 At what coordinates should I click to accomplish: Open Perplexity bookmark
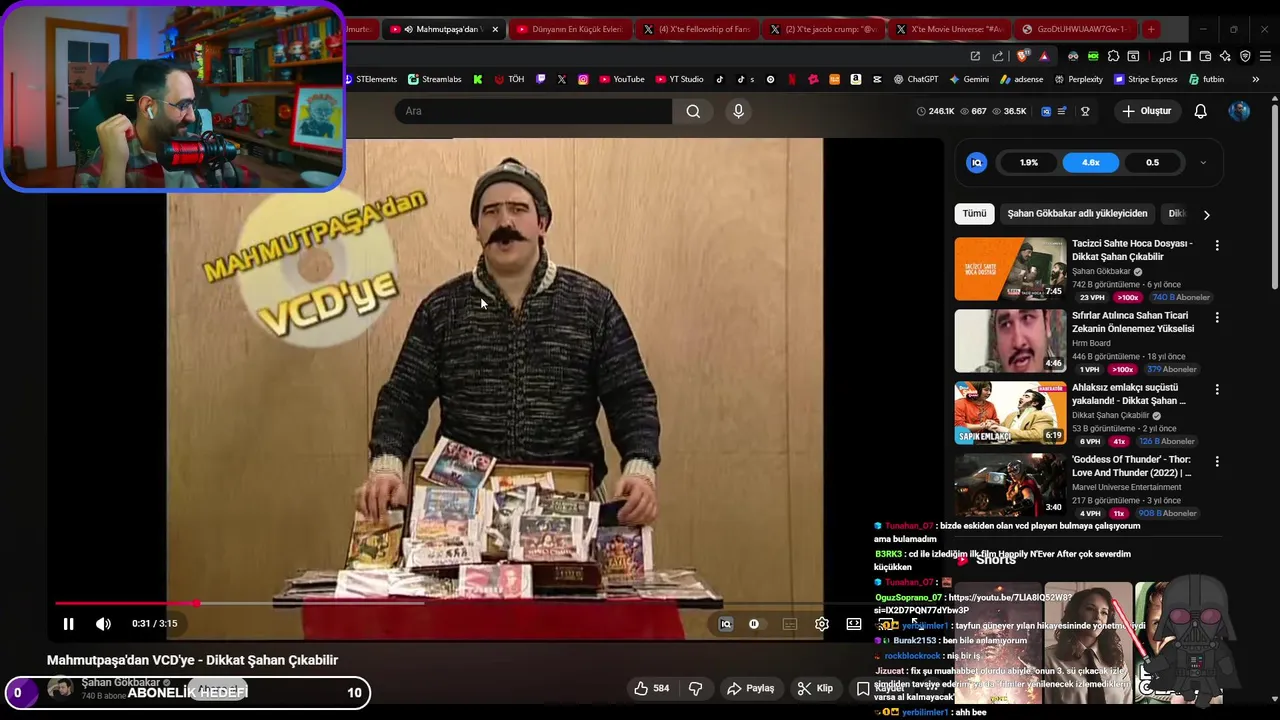point(1078,79)
